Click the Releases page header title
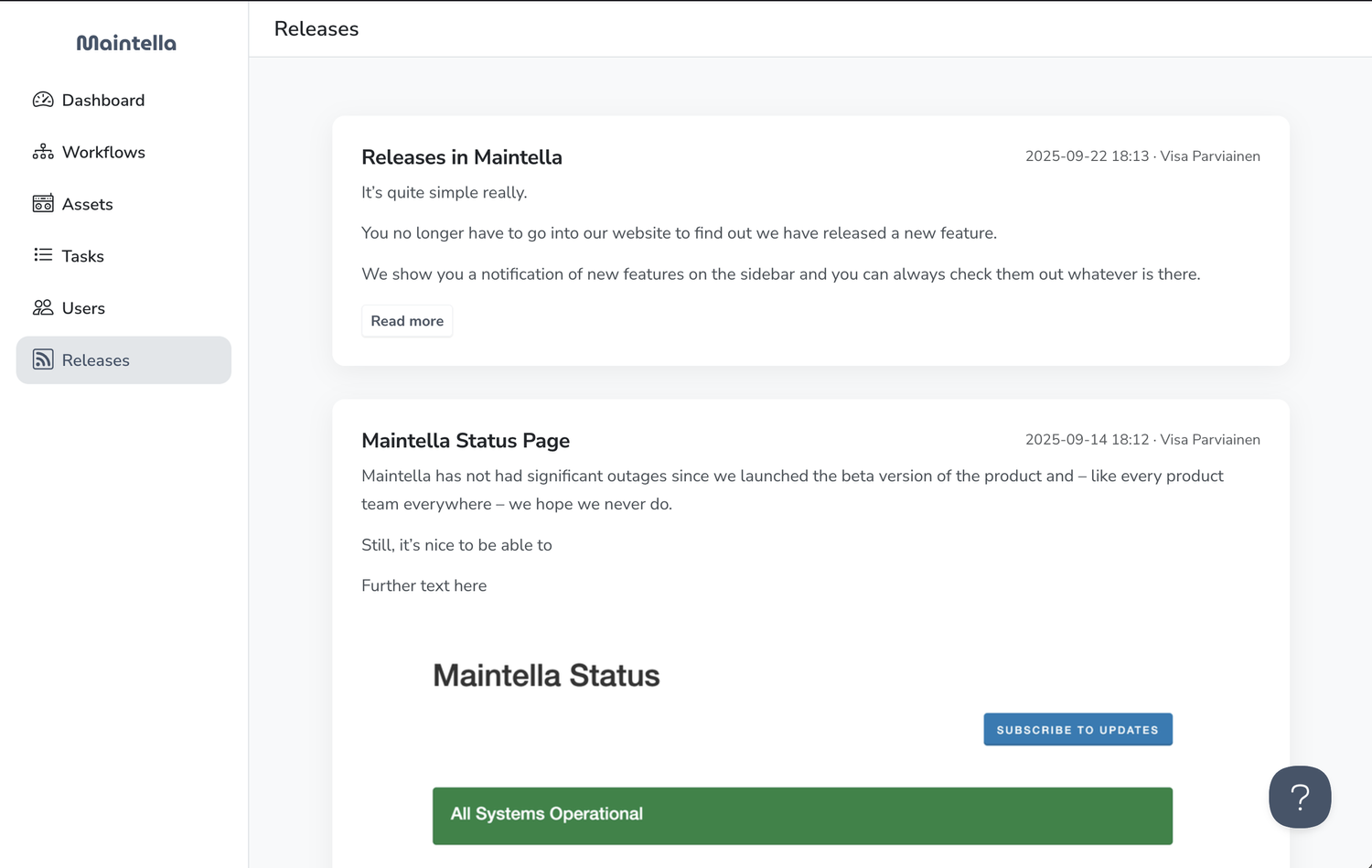This screenshot has height=868, width=1372. click(x=316, y=29)
